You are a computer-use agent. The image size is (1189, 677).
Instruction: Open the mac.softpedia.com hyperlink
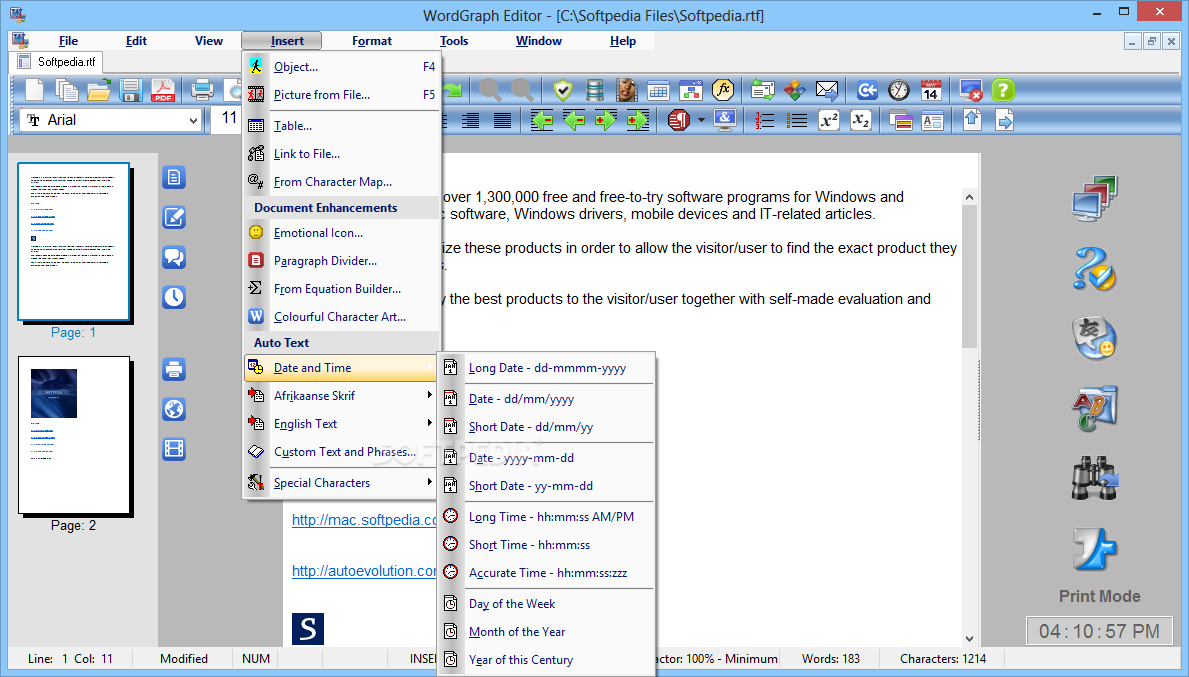pos(364,520)
